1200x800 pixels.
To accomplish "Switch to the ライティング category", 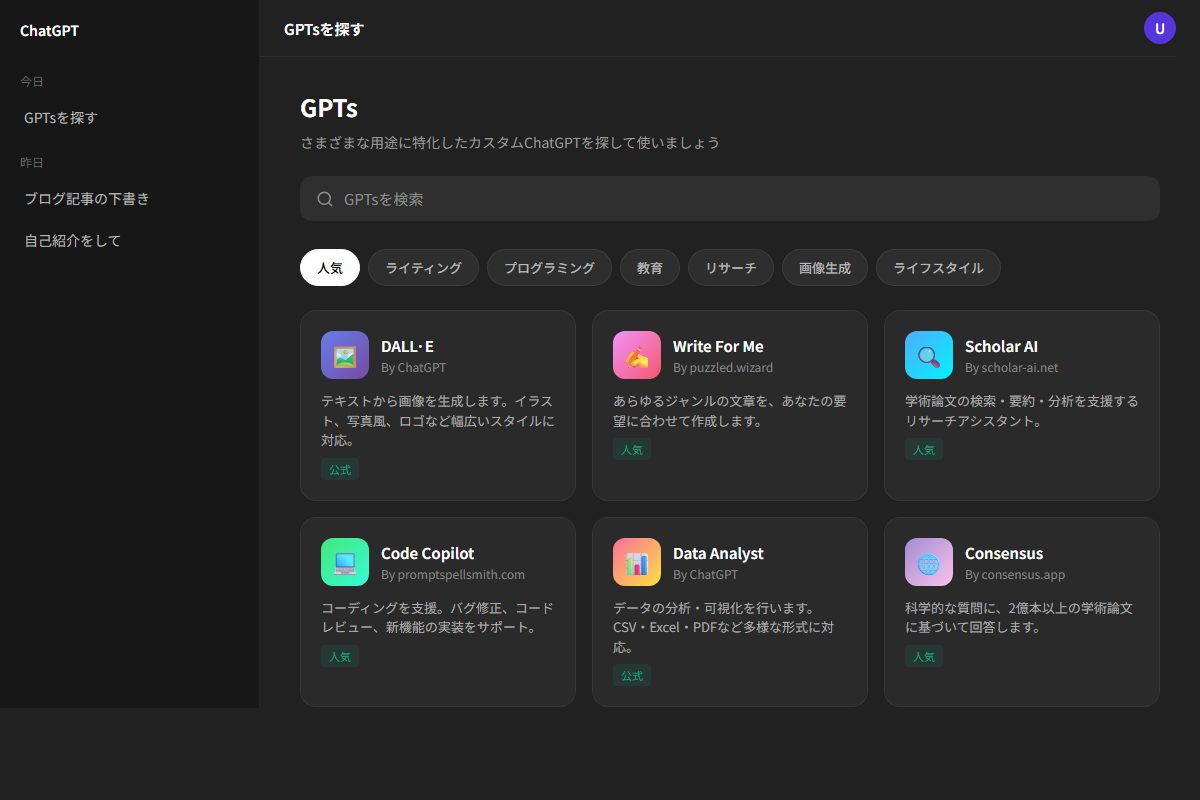I will [423, 267].
